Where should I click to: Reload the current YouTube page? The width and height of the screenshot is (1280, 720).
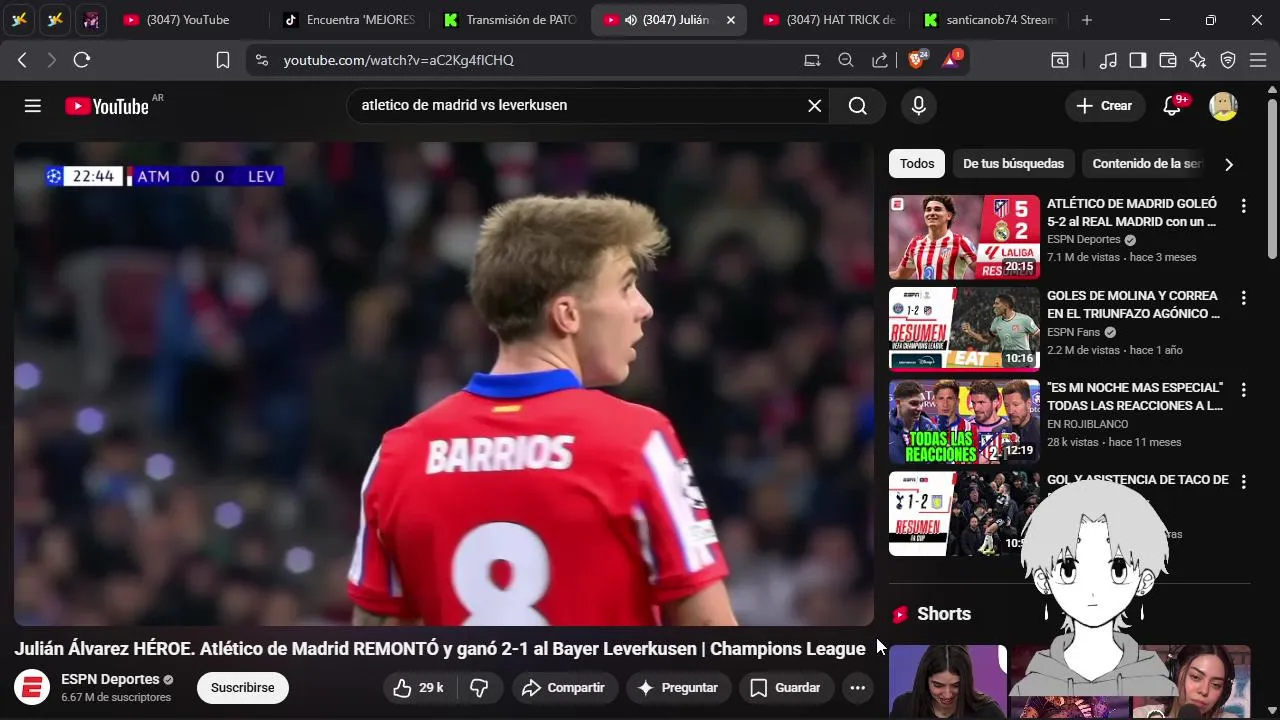point(82,60)
